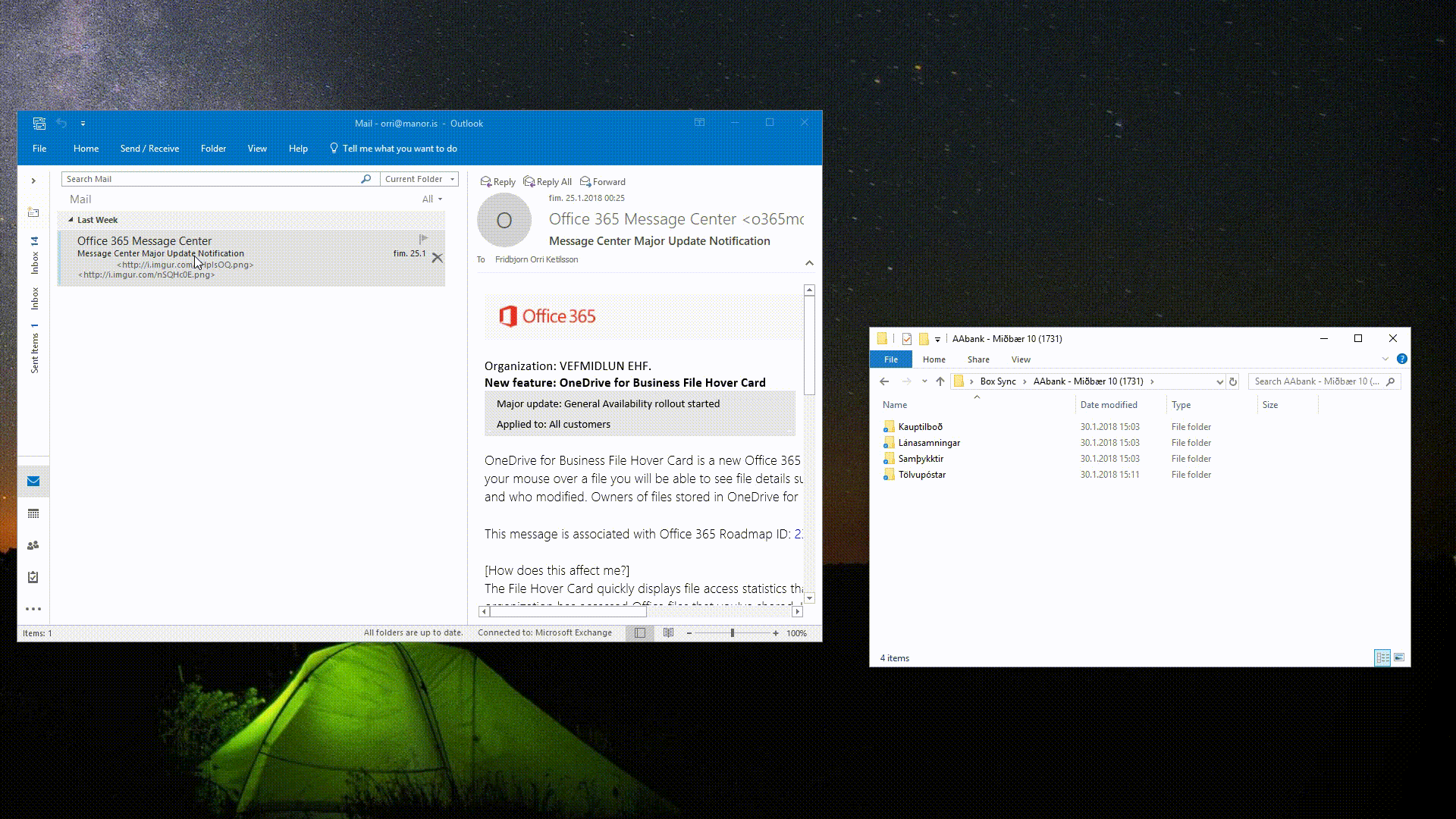The image size is (1456, 819).
Task: Switch to Reading view in status bar
Action: pos(668,633)
